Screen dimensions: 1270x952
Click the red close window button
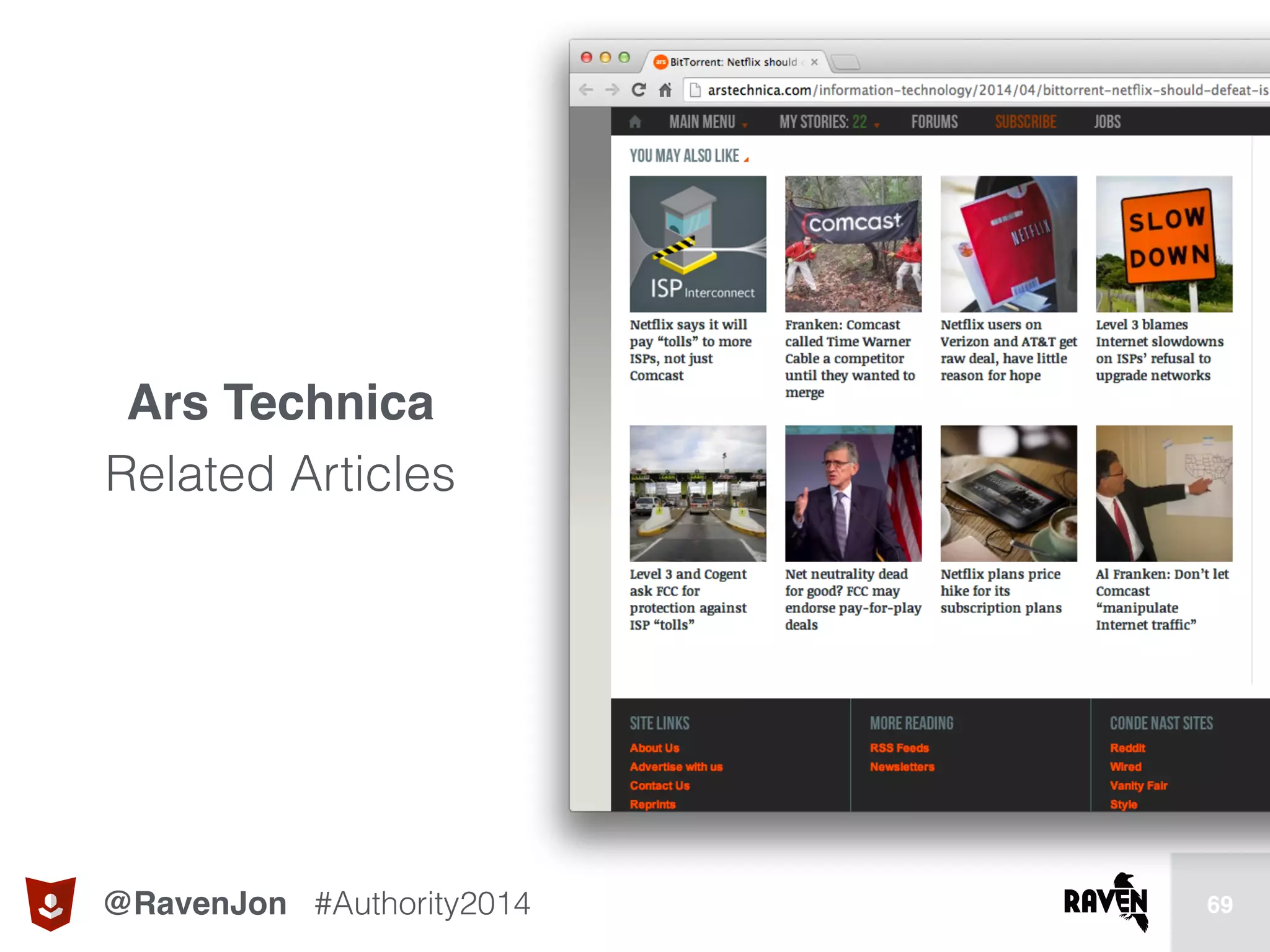587,58
